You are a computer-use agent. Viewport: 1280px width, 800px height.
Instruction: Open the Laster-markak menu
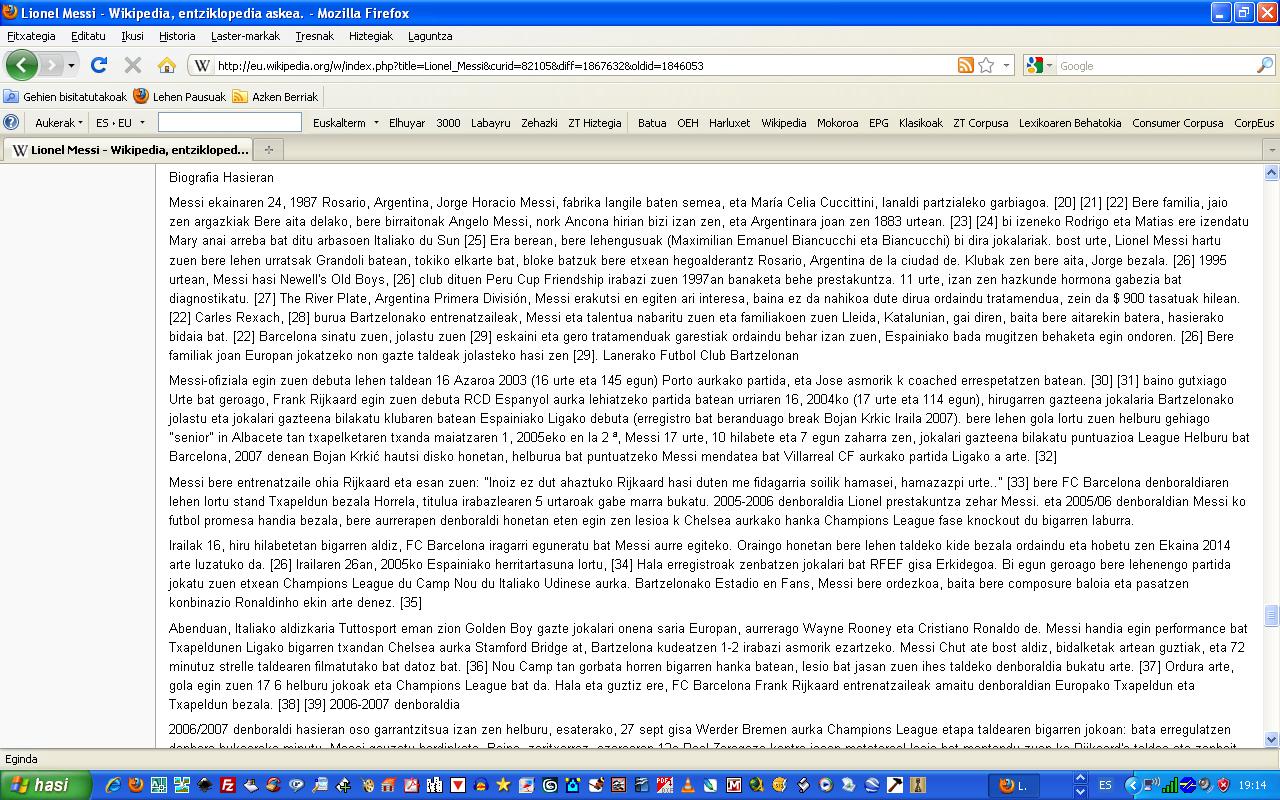[x=245, y=36]
